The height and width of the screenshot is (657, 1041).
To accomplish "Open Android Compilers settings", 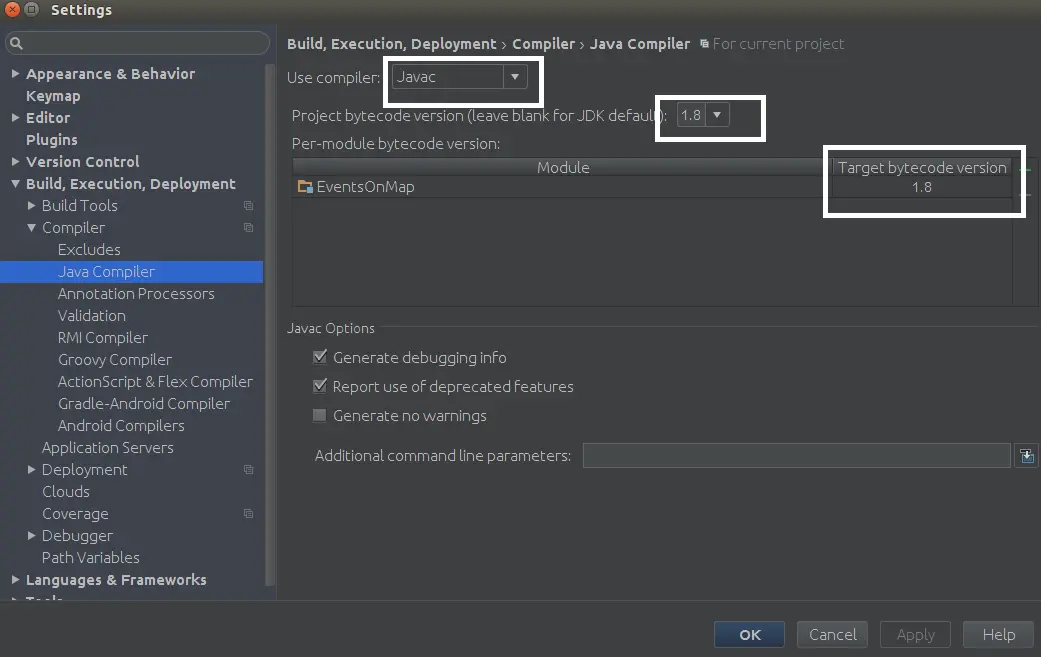I will [x=121, y=425].
